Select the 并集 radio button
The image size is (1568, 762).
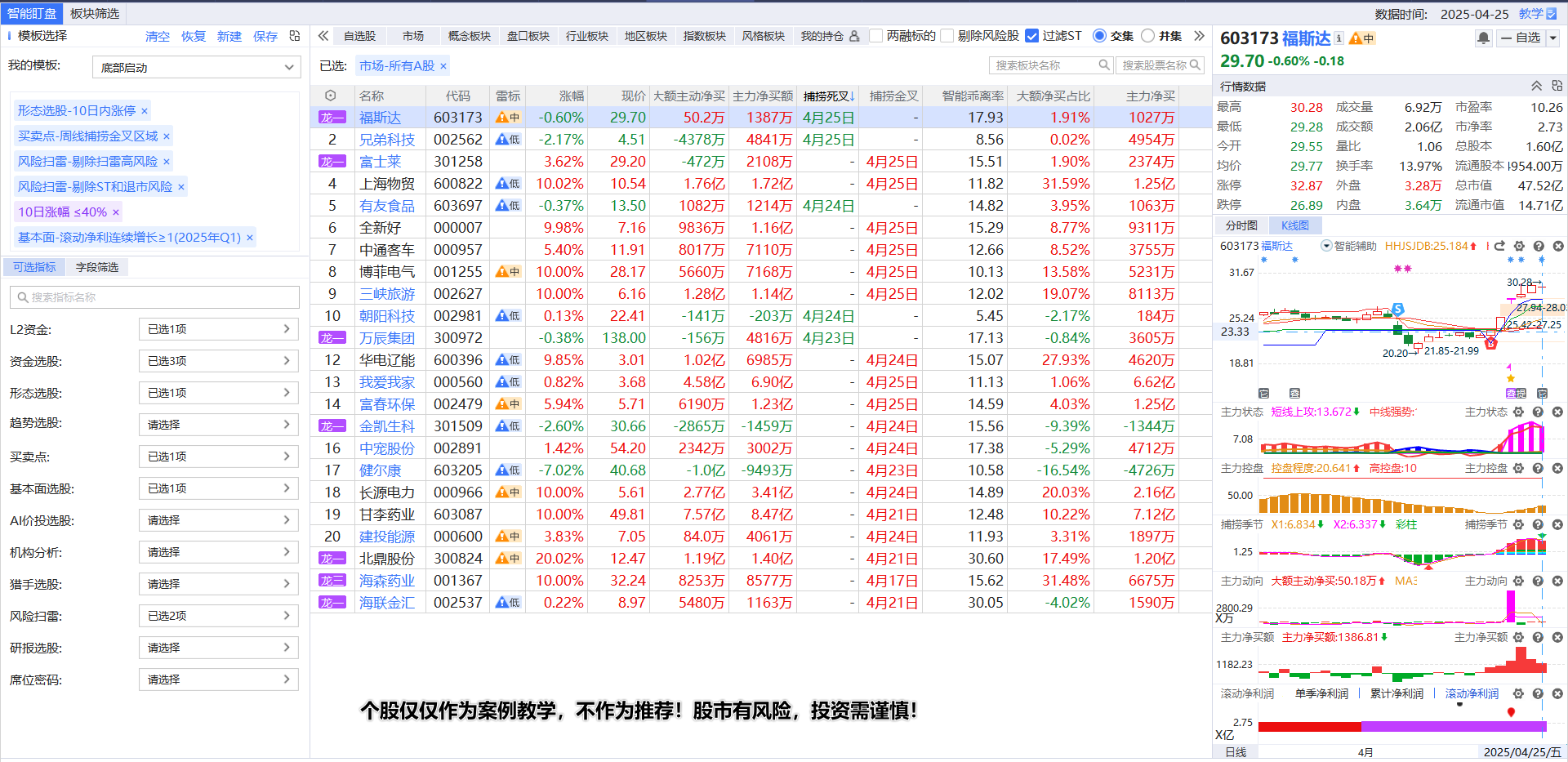[1147, 36]
